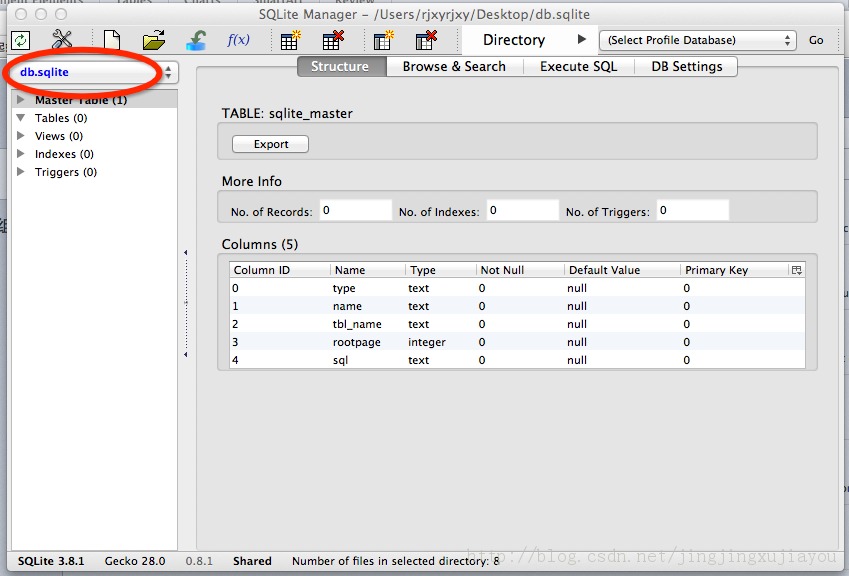Click the column picker icon in table header
Screen dimensions: 849x576
point(796,270)
